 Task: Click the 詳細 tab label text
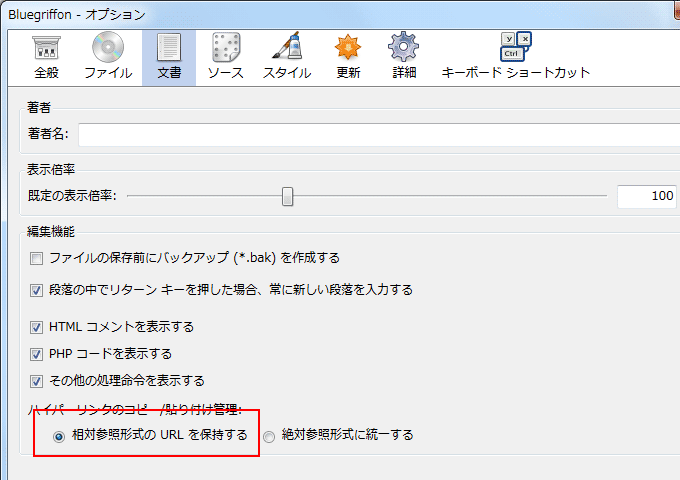click(404, 72)
